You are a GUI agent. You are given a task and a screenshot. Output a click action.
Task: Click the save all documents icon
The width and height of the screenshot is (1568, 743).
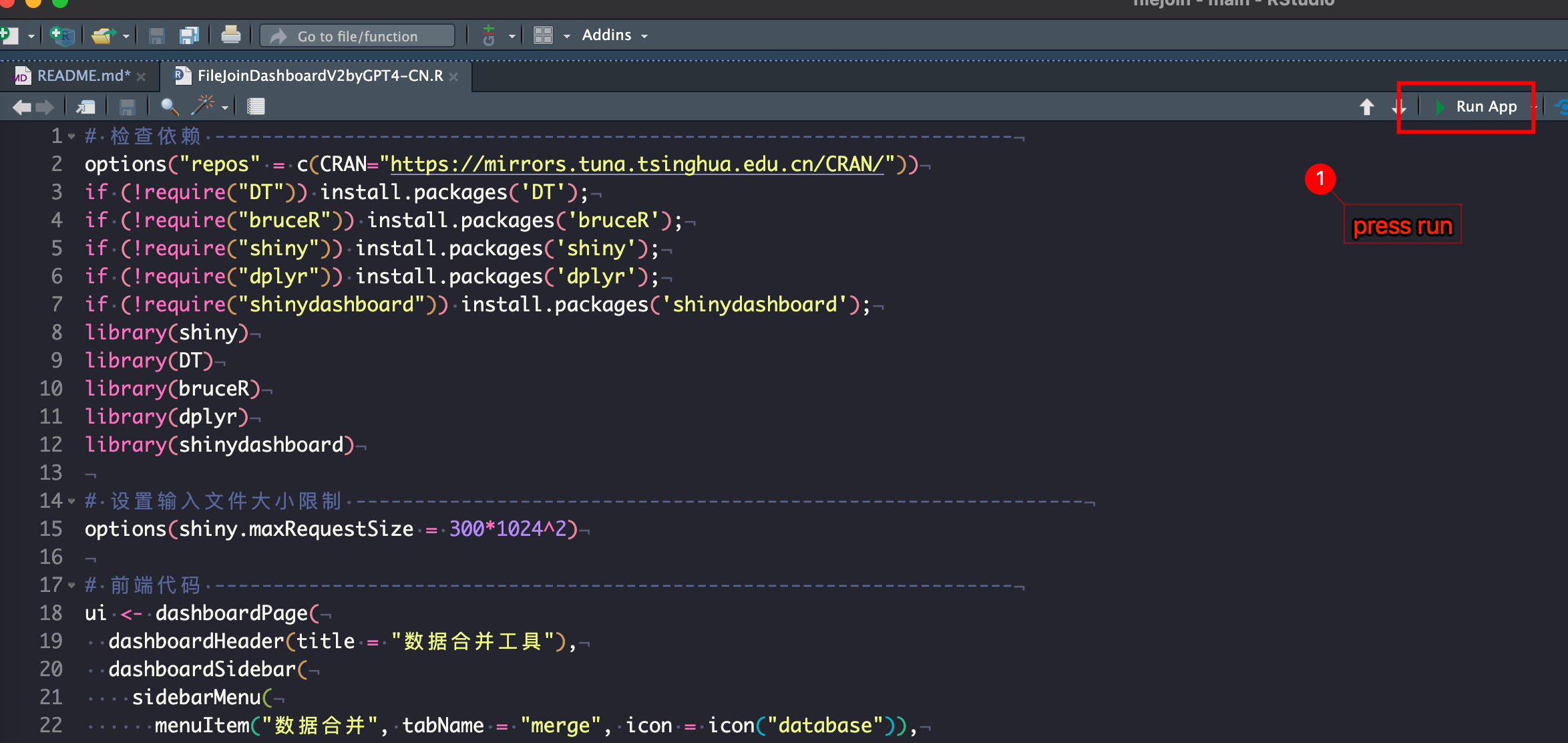coord(190,35)
